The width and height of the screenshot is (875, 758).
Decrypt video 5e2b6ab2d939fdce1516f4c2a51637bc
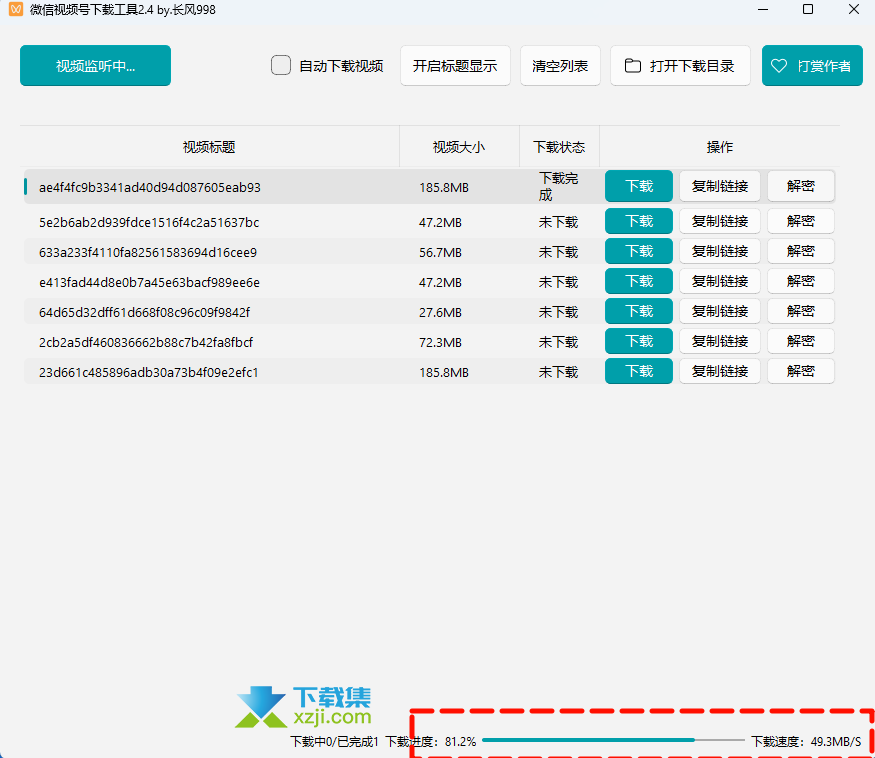[x=801, y=221]
